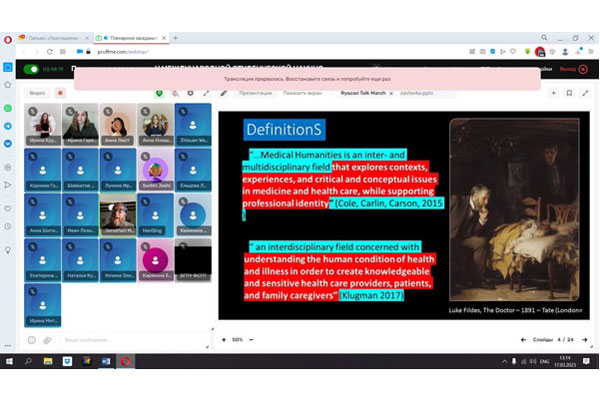Toggle the muted microphone icon
Image resolution: width=600 pixels, height=400 pixels.
[x=174, y=93]
